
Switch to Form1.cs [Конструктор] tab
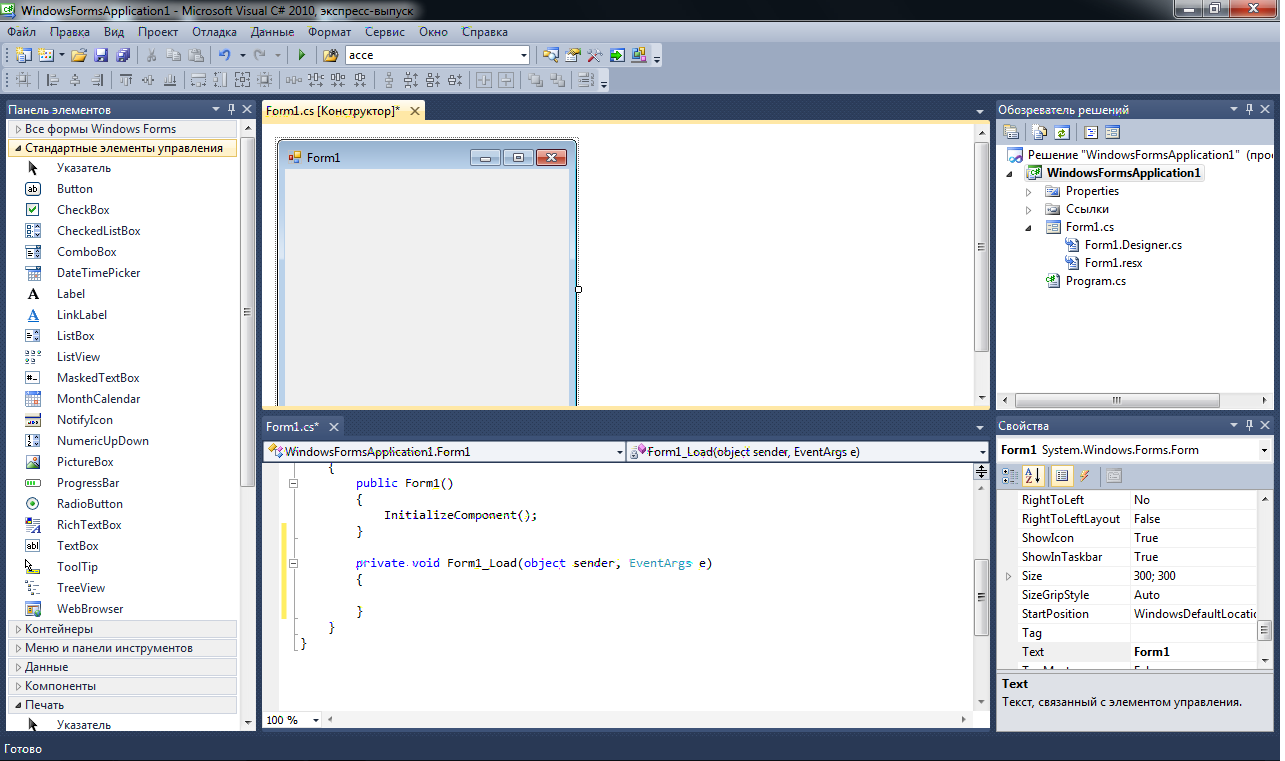333,111
